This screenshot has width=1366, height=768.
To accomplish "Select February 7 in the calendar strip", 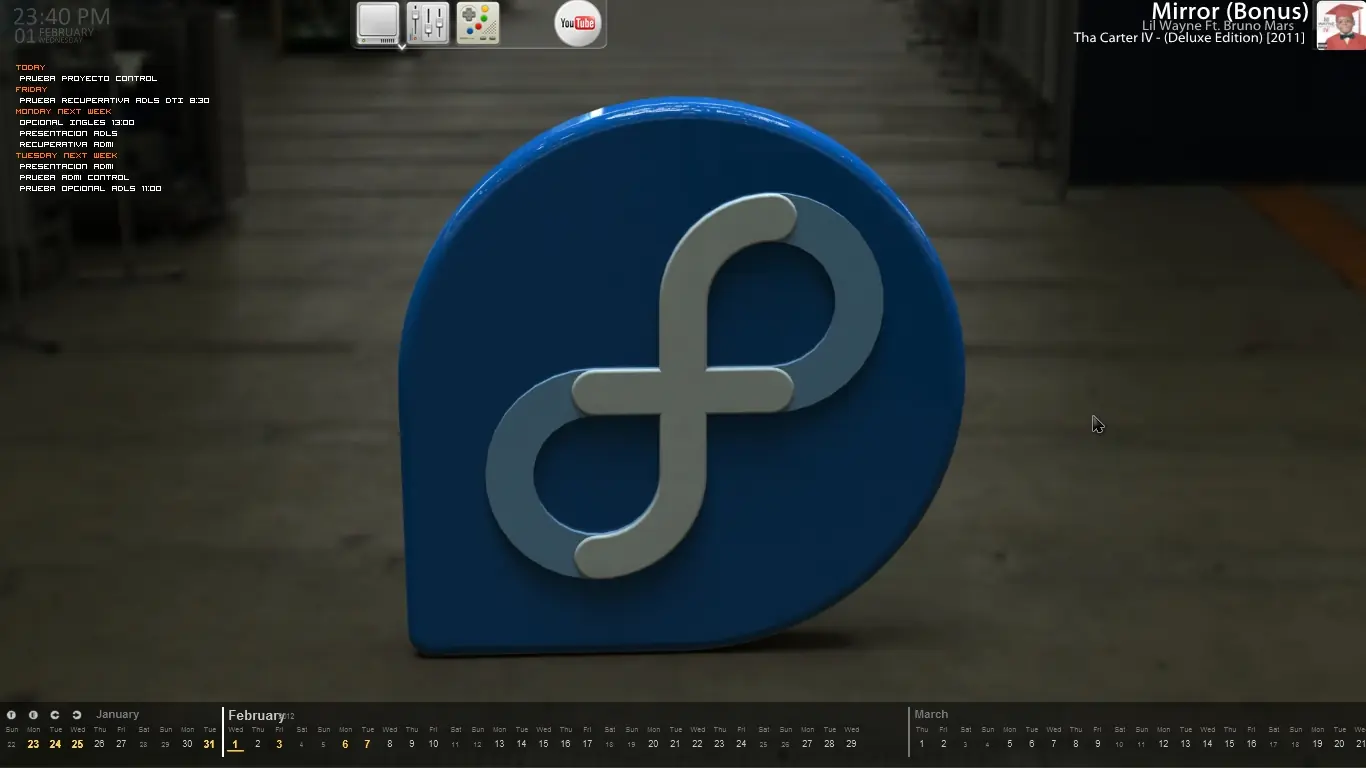I will click(367, 744).
